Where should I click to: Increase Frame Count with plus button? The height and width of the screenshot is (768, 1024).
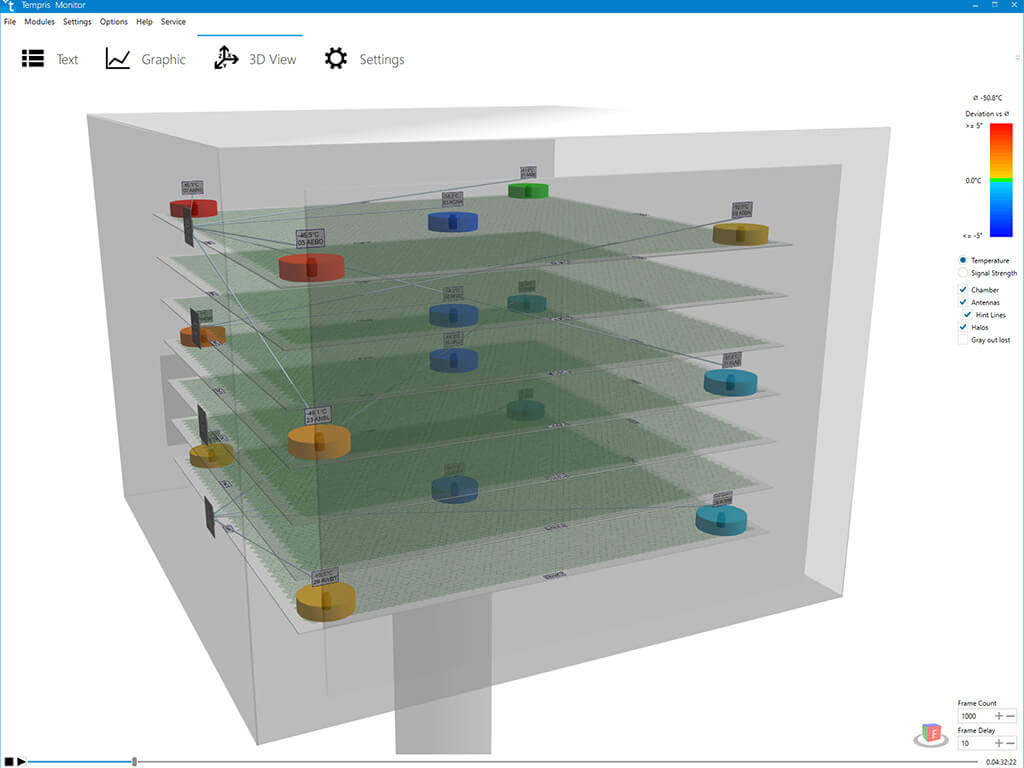pyautogui.click(x=998, y=716)
